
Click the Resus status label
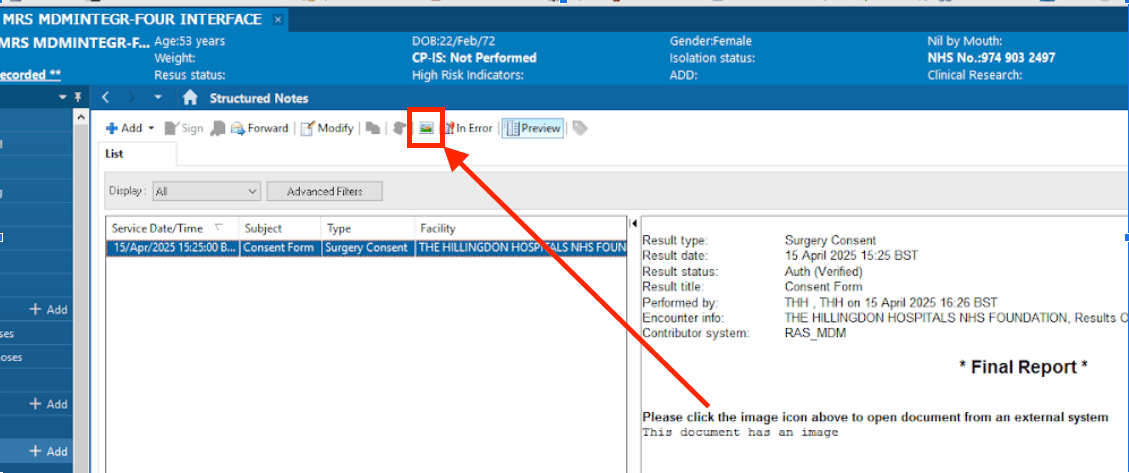tap(190, 75)
